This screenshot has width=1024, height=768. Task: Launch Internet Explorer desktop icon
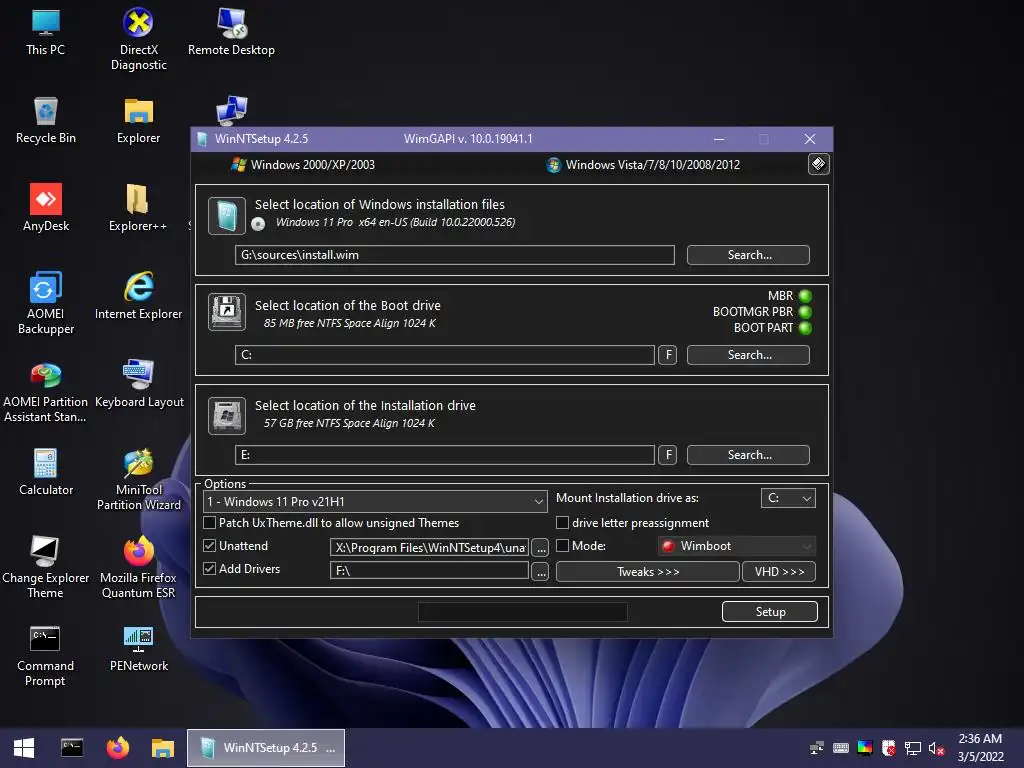138,296
